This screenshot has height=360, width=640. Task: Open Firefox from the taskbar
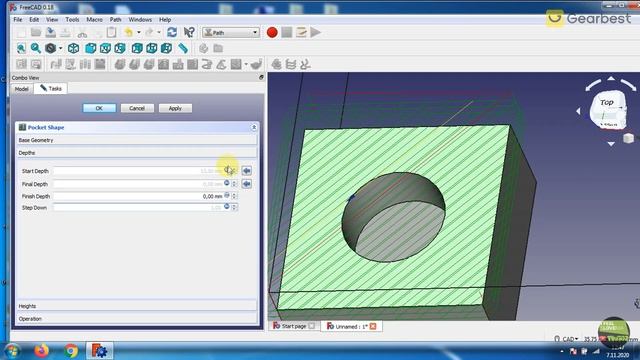[x=41, y=350]
